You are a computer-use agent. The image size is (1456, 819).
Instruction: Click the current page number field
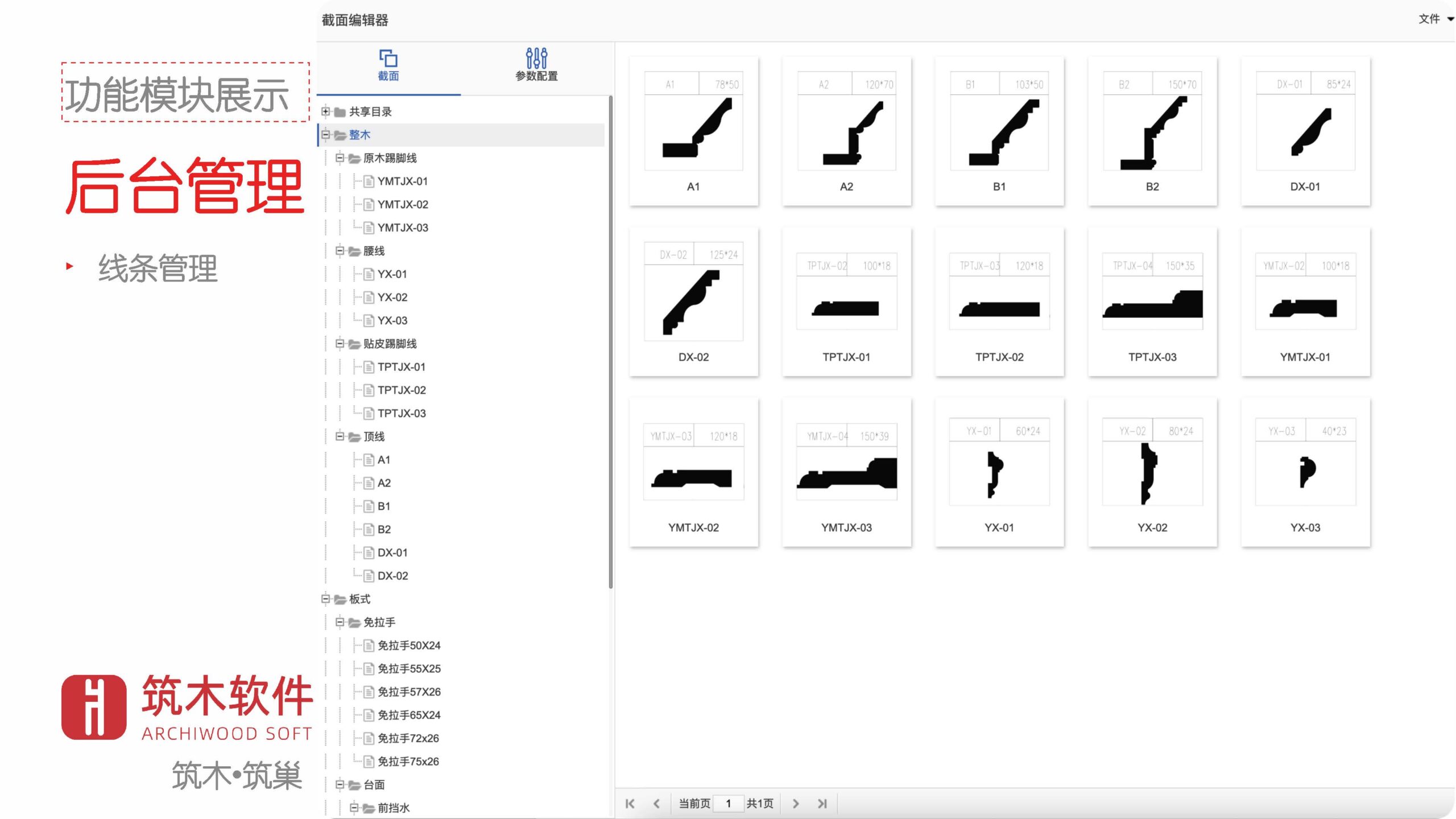[729, 804]
